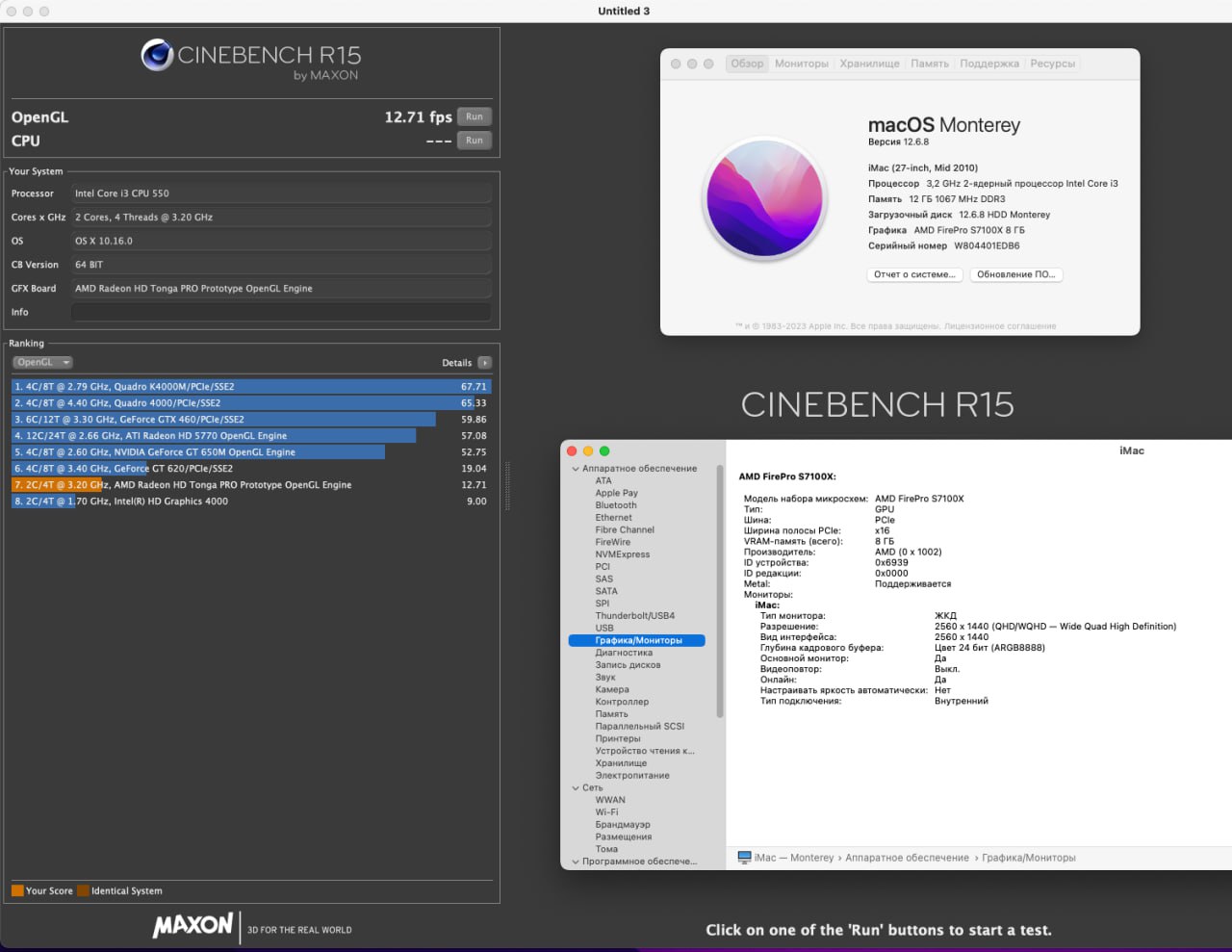Select USB in sidebar
This screenshot has width=1232, height=952.
[604, 628]
